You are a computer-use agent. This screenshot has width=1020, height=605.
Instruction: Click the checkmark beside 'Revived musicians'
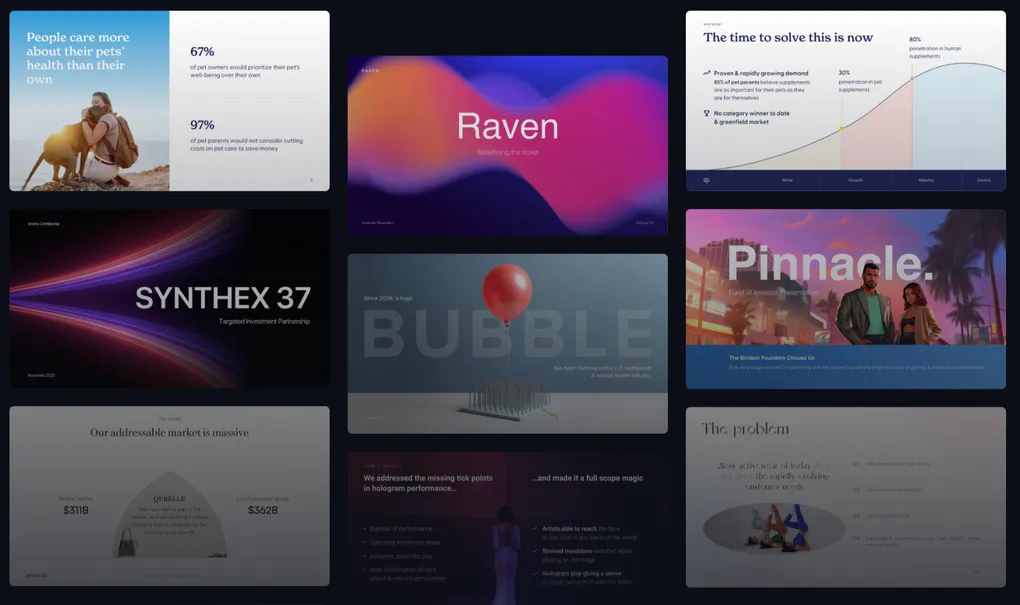click(x=535, y=551)
